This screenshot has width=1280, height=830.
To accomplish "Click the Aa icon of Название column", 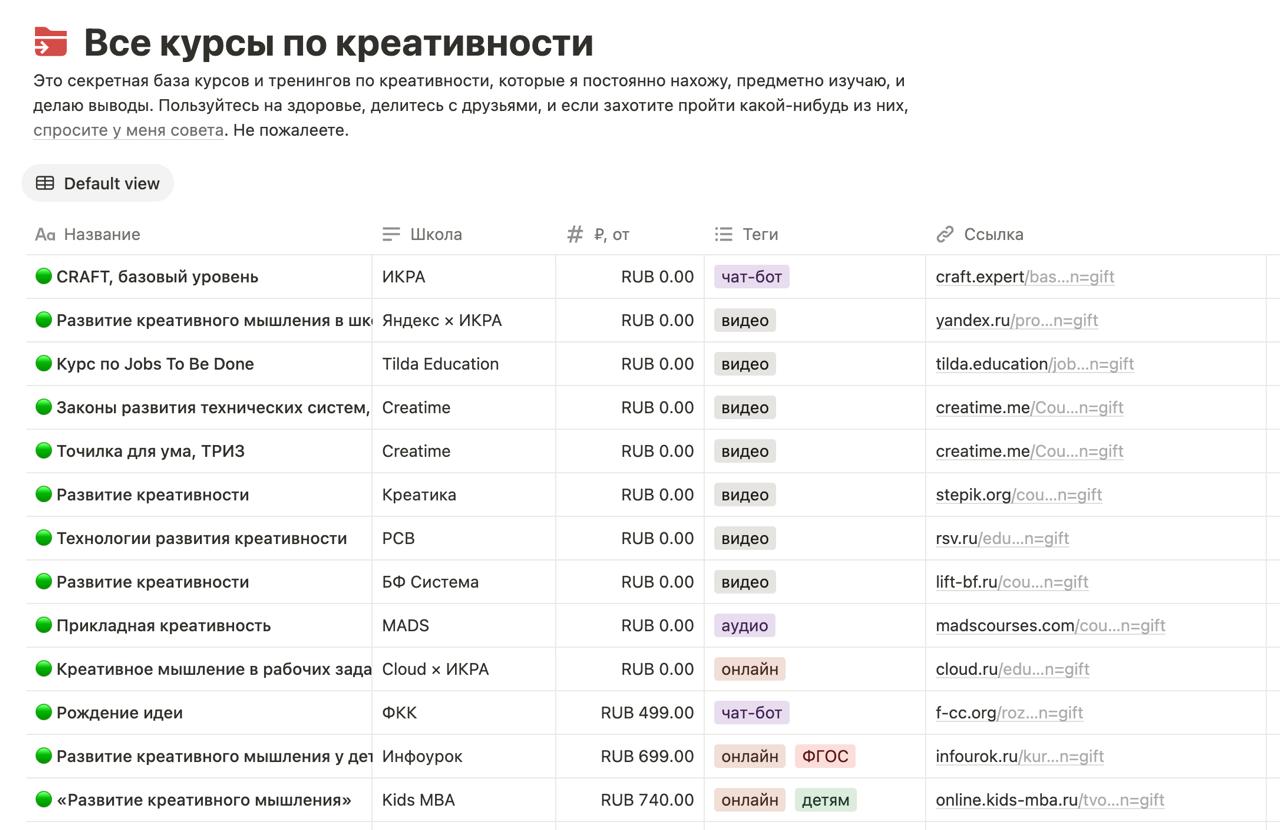I will pyautogui.click(x=45, y=234).
